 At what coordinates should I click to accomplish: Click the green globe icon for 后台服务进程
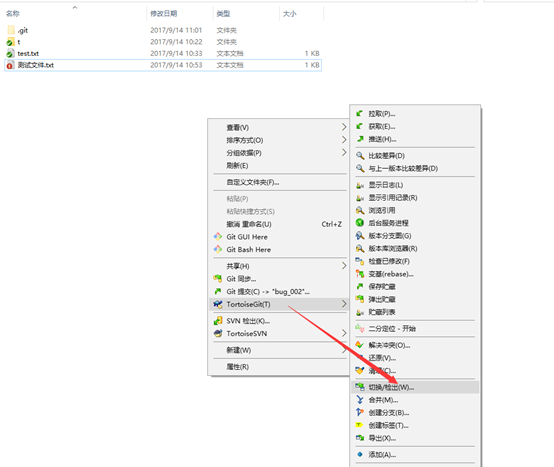point(360,223)
